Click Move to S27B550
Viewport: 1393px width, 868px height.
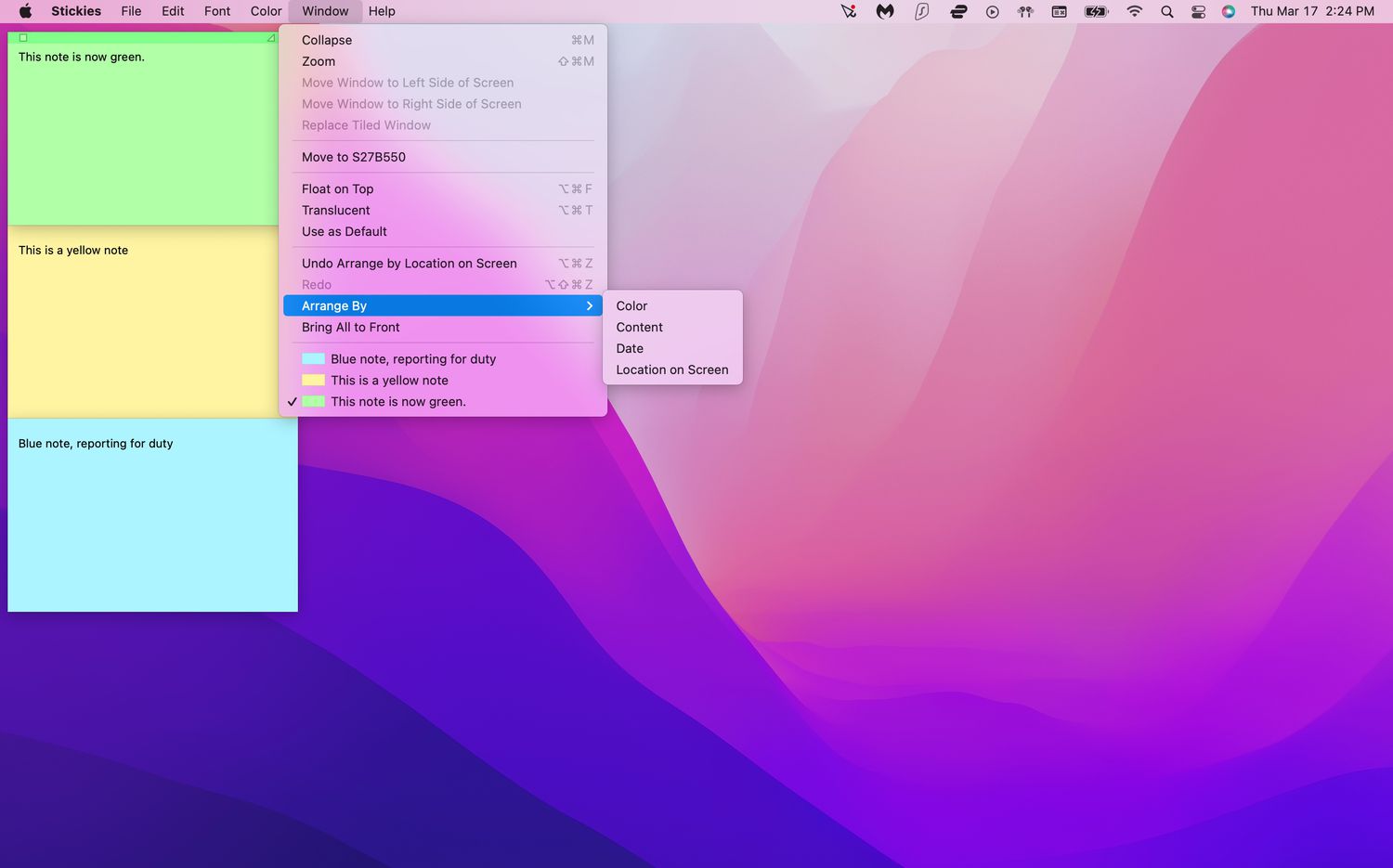pyautogui.click(x=353, y=157)
